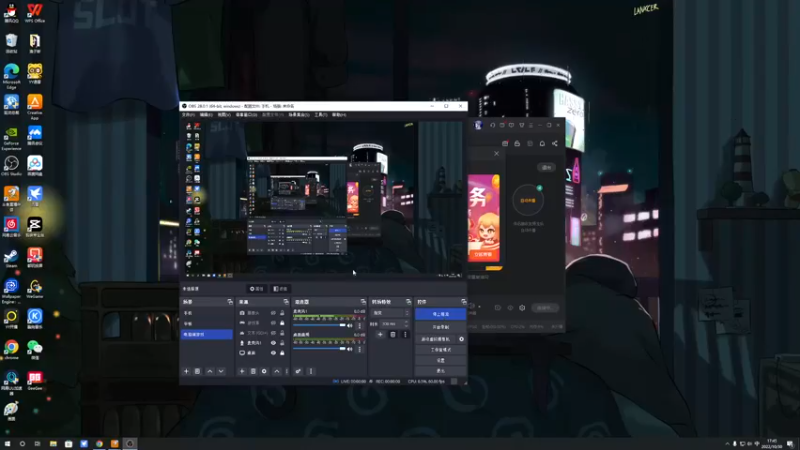Image resolution: width=800 pixels, height=450 pixels.
Task: Click Exit button in OBS Controls panel
Action: click(x=440, y=371)
